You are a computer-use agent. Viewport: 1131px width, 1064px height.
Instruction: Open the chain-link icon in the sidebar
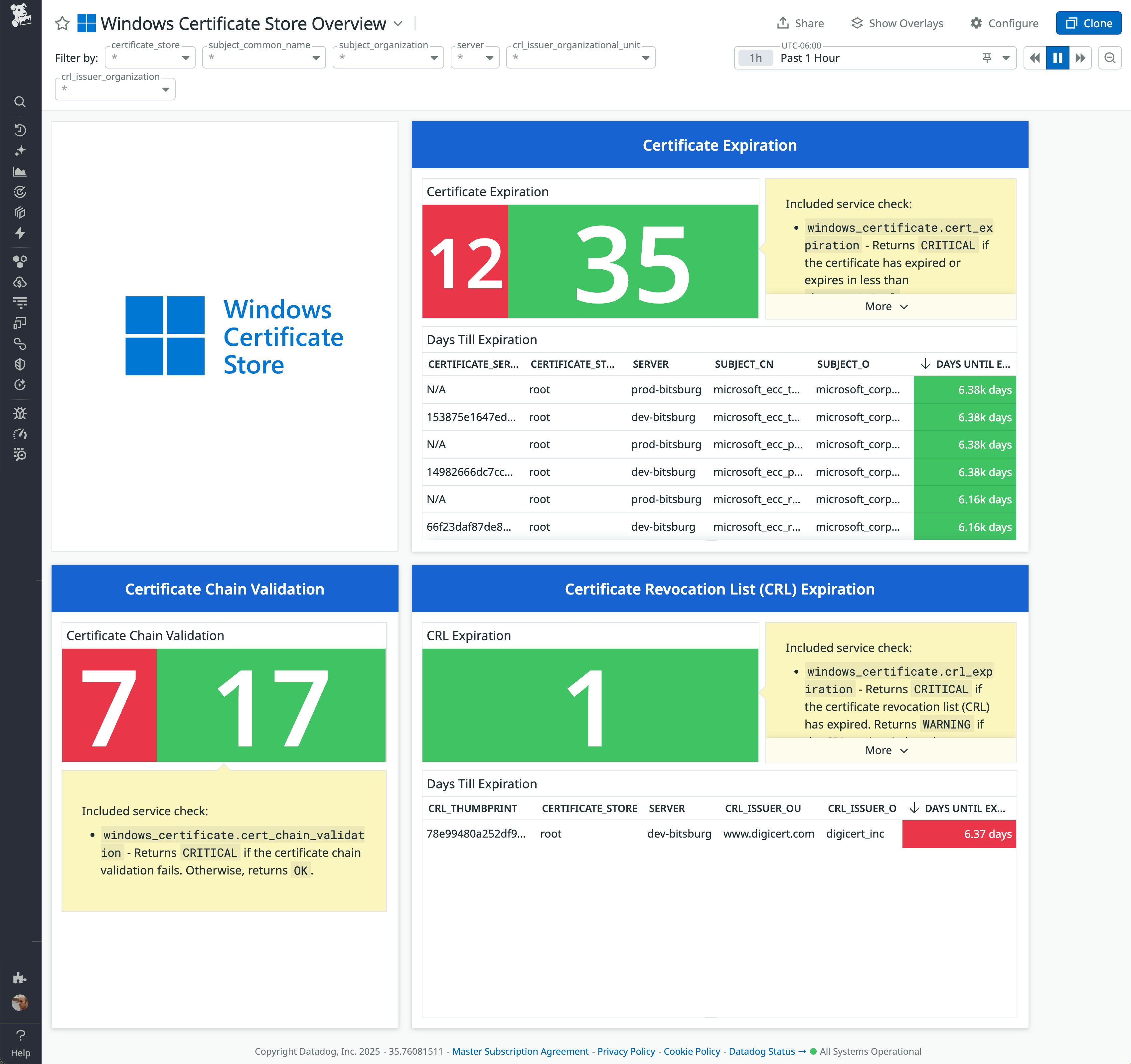pos(20,343)
